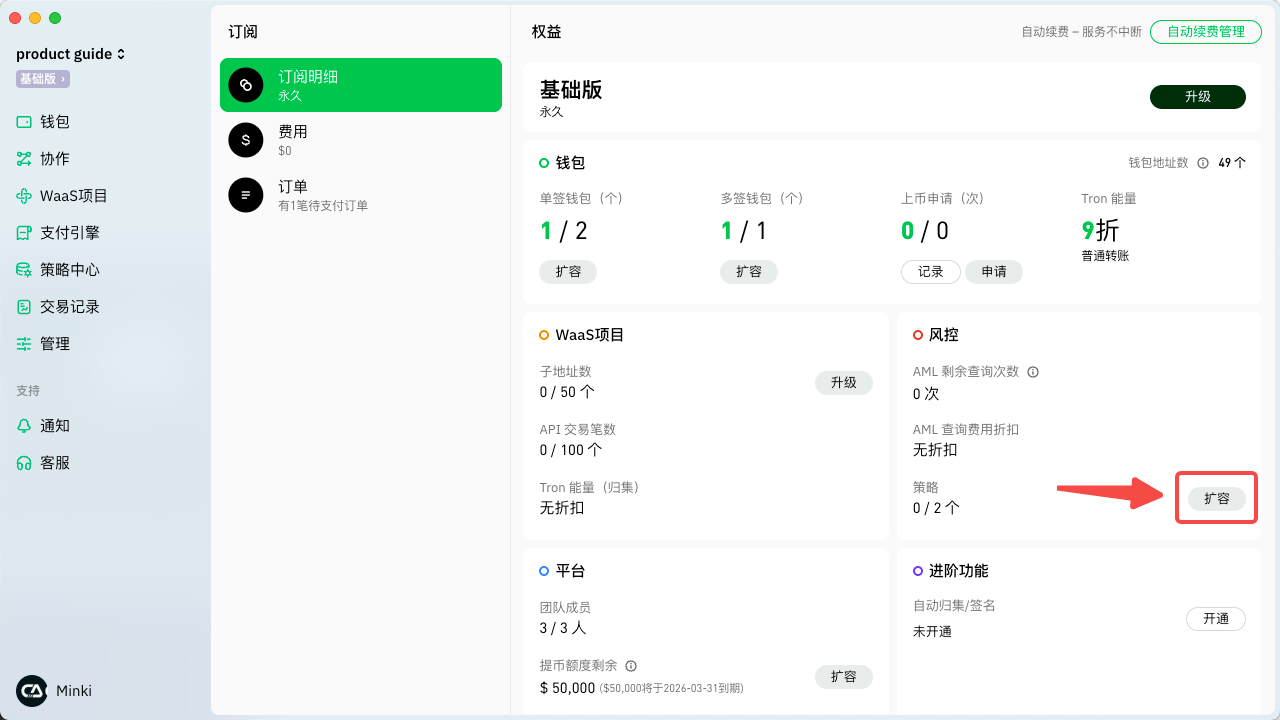Click the 交易记录 transaction records icon
1280x720 pixels.
(24, 307)
